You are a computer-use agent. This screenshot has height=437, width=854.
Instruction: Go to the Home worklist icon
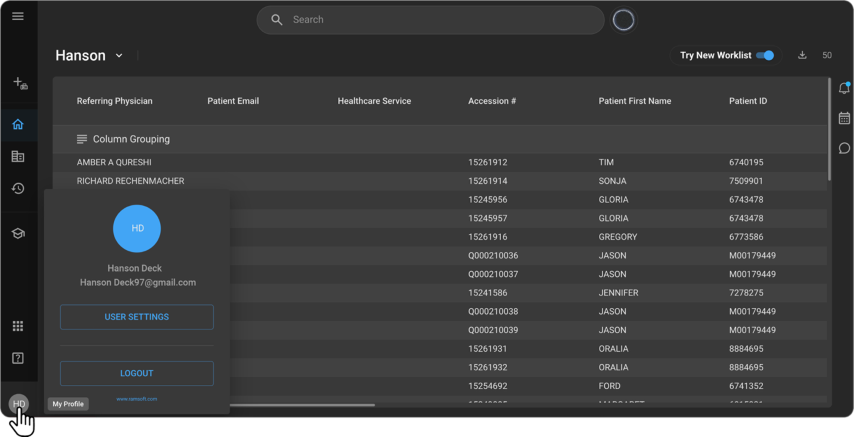pyautogui.click(x=18, y=125)
